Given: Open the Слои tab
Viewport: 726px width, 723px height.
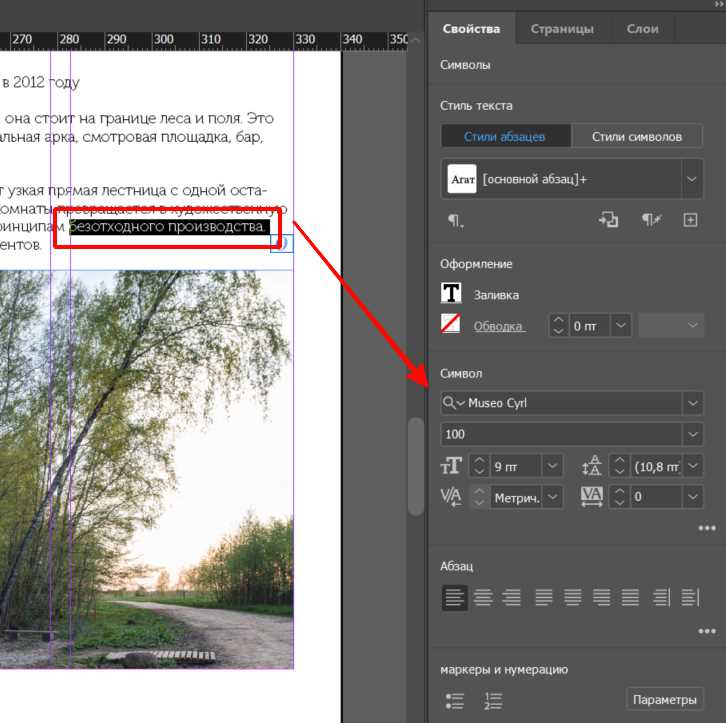Looking at the screenshot, I should coord(642,29).
